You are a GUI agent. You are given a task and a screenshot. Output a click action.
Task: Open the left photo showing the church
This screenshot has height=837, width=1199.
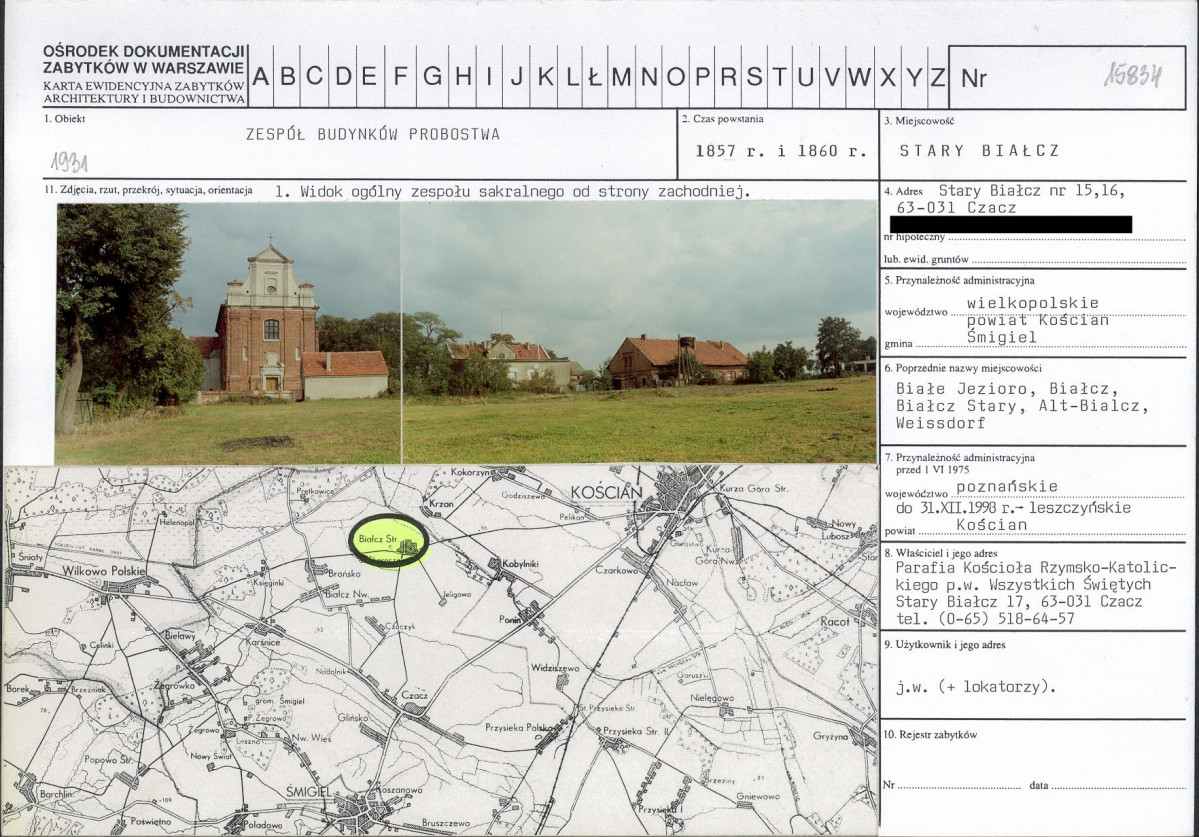coord(228,333)
